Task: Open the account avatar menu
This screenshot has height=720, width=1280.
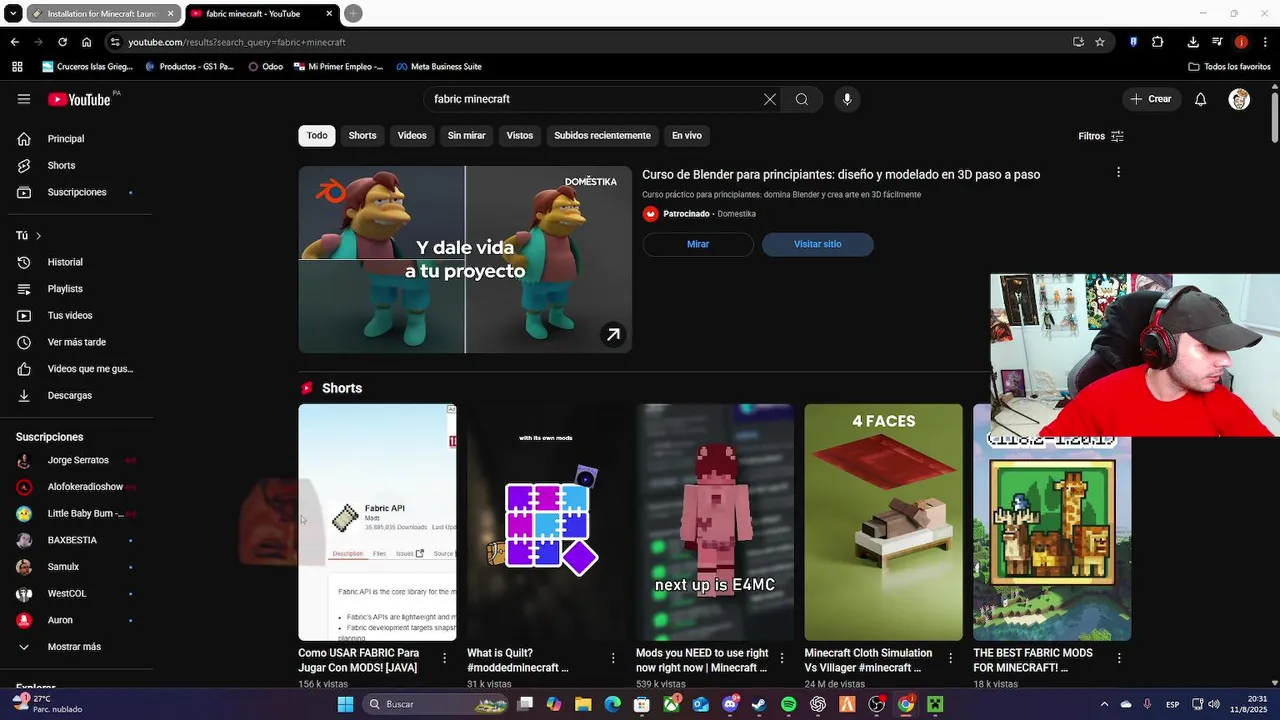Action: (x=1239, y=99)
